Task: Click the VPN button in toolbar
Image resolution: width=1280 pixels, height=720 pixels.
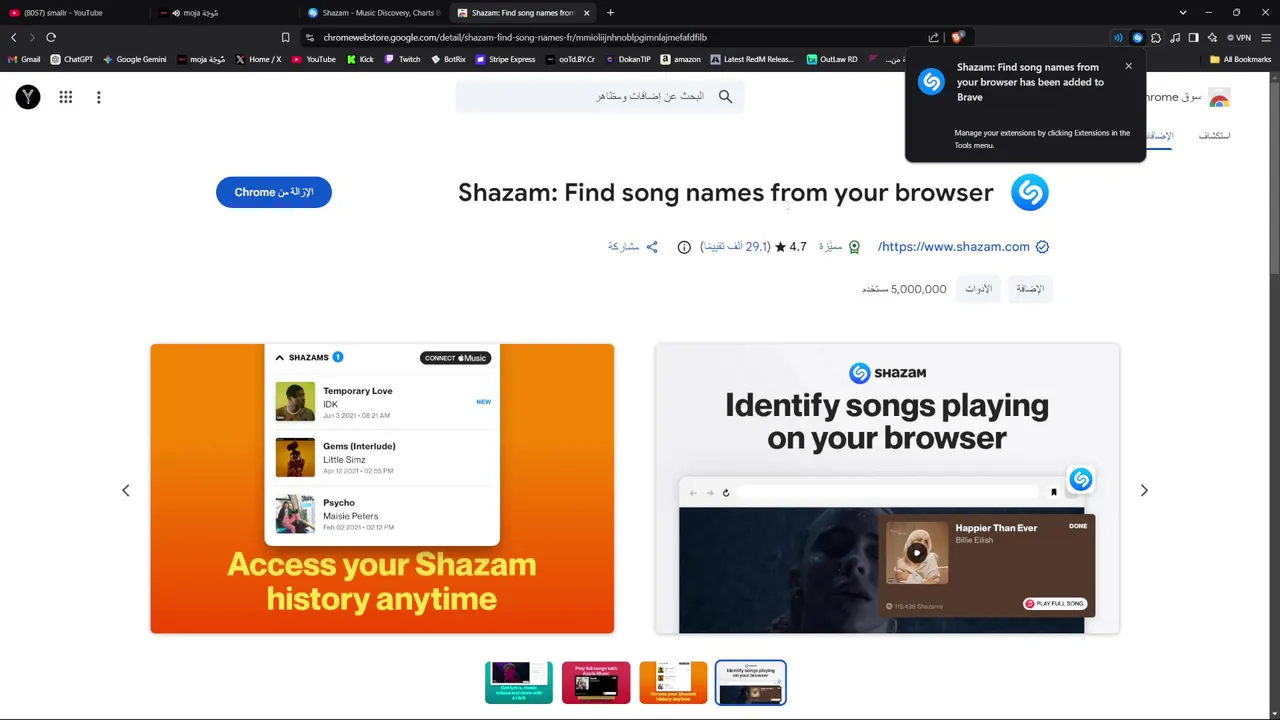Action: 1239,37
